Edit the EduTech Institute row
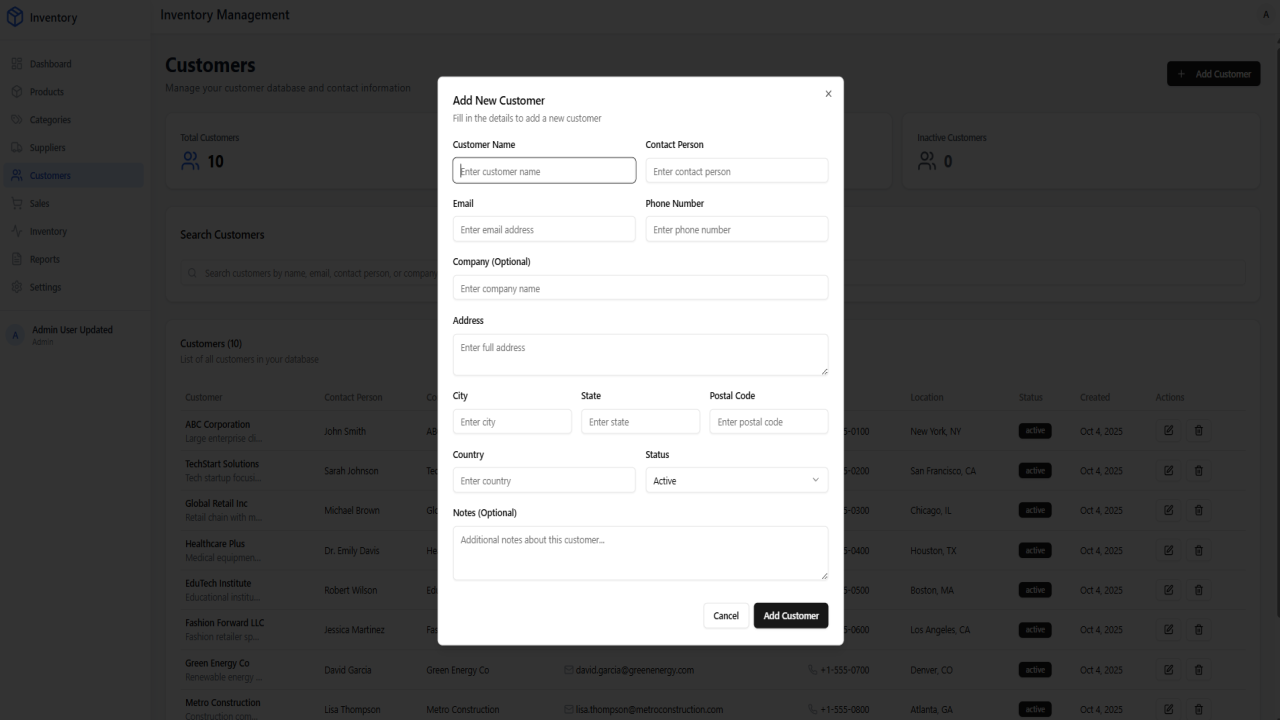The image size is (1280, 720). click(x=1168, y=590)
